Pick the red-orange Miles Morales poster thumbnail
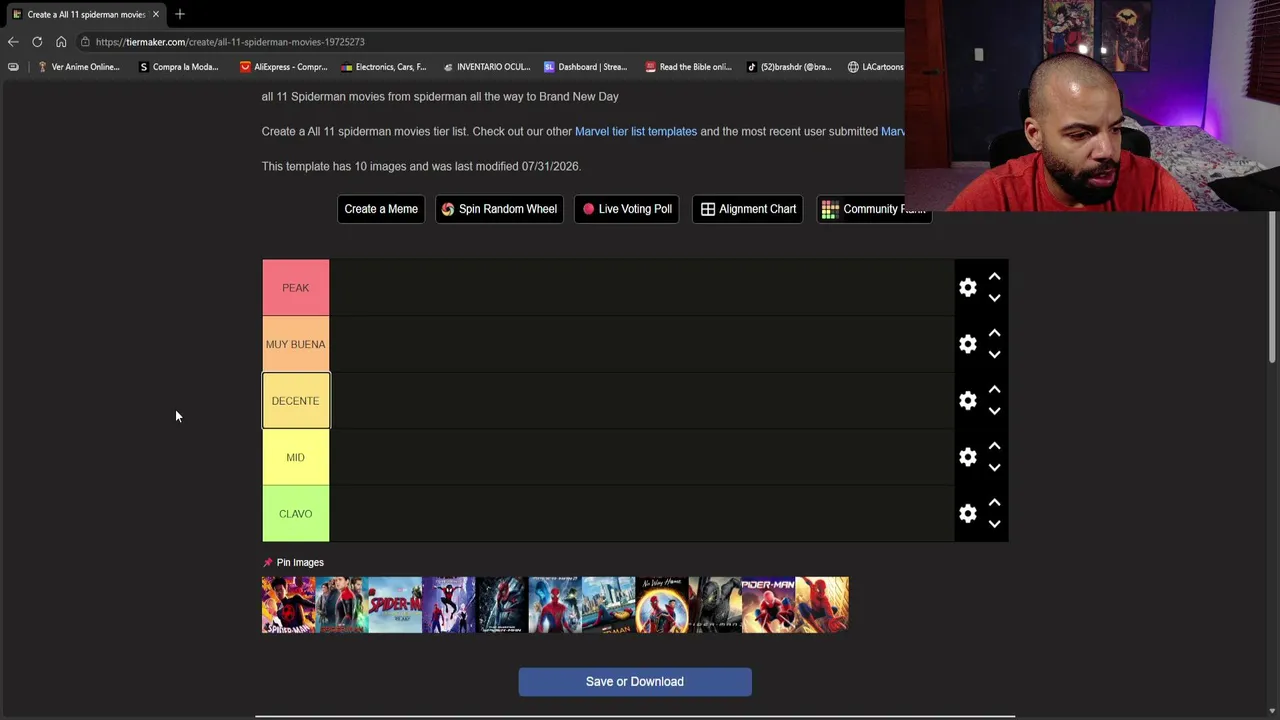1280x720 pixels. (x=288, y=605)
